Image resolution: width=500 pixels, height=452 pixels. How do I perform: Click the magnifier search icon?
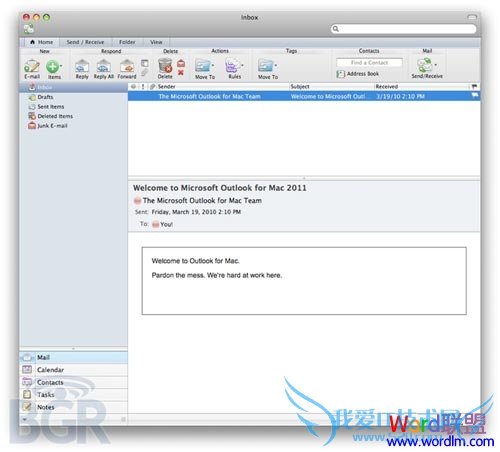(336, 29)
